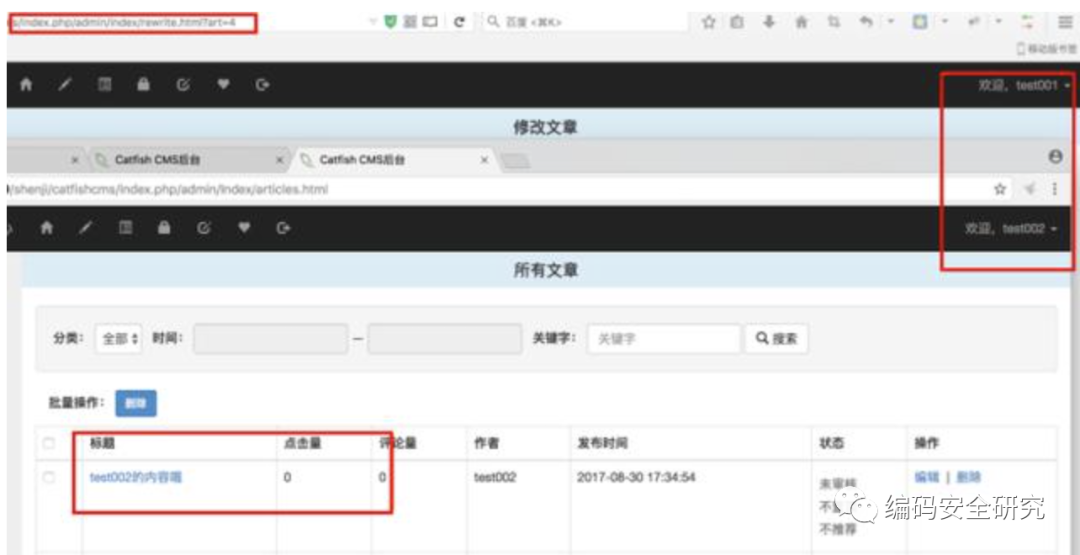The width and height of the screenshot is (1080, 555).
Task: Click the blue 删除 batch delete button
Action: coord(136,404)
